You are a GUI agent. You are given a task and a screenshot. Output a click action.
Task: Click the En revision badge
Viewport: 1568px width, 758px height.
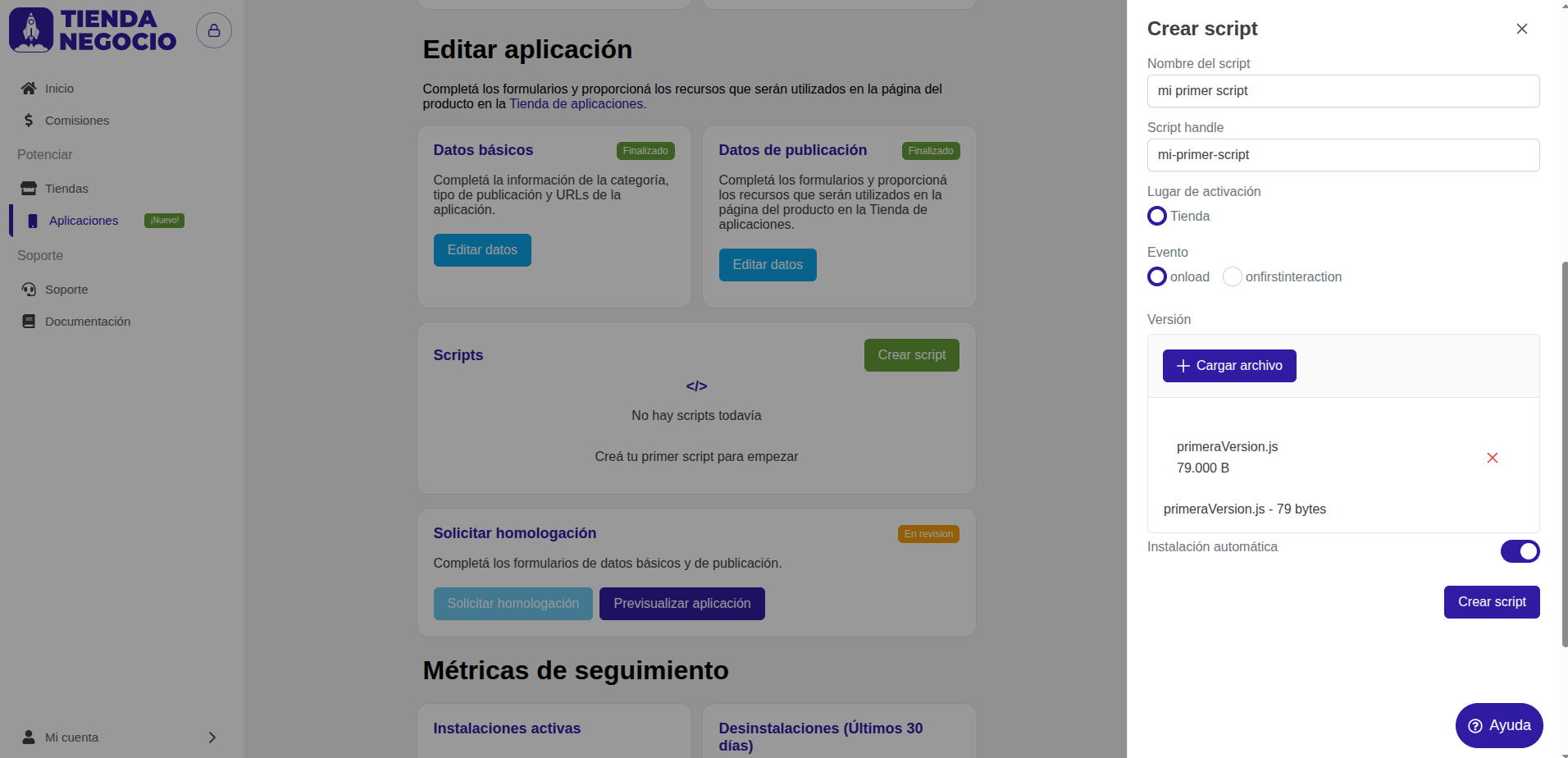coord(928,534)
